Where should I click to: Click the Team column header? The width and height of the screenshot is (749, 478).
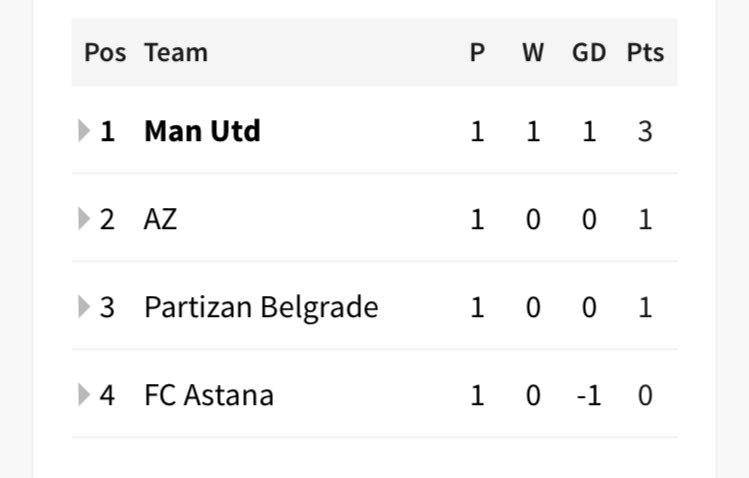(176, 52)
